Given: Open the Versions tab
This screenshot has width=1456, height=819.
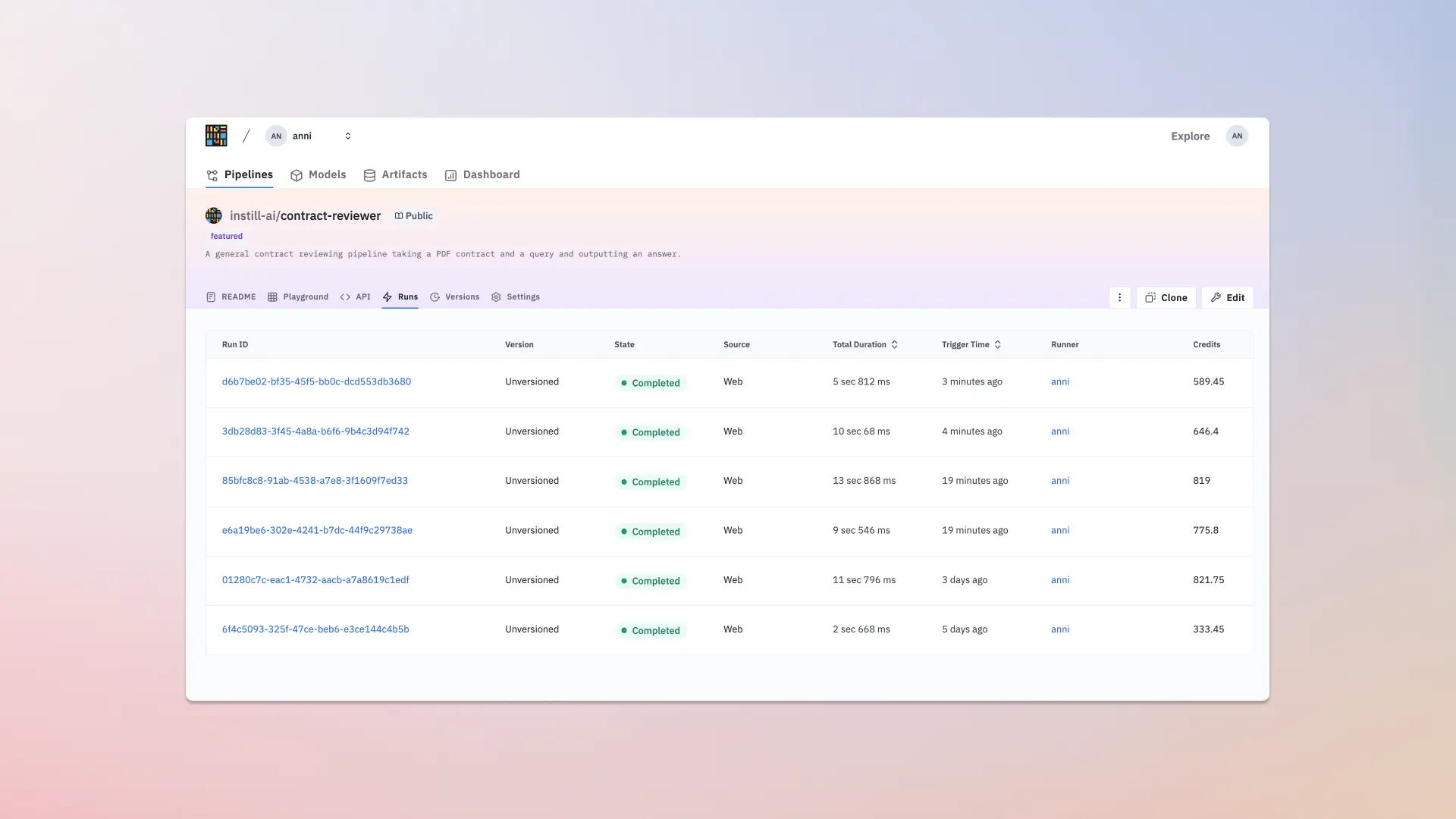Looking at the screenshot, I should coord(455,297).
